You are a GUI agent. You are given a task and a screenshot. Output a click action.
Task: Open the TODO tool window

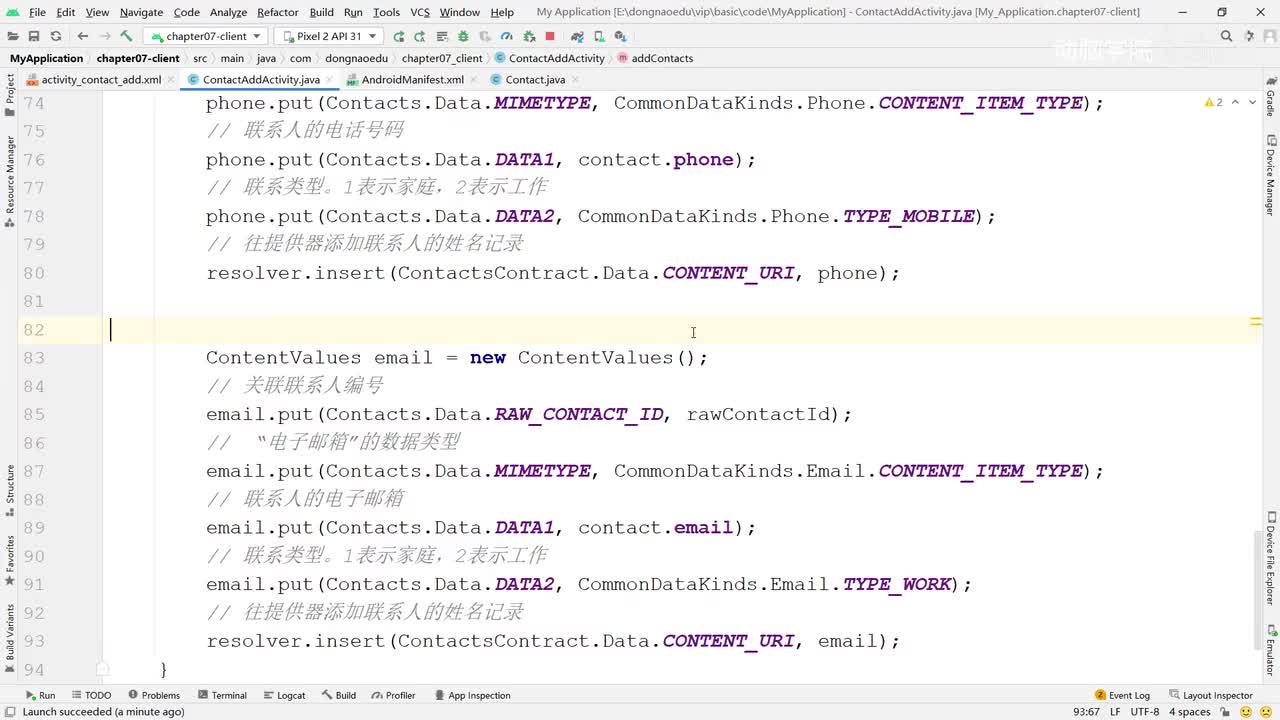tap(91, 695)
